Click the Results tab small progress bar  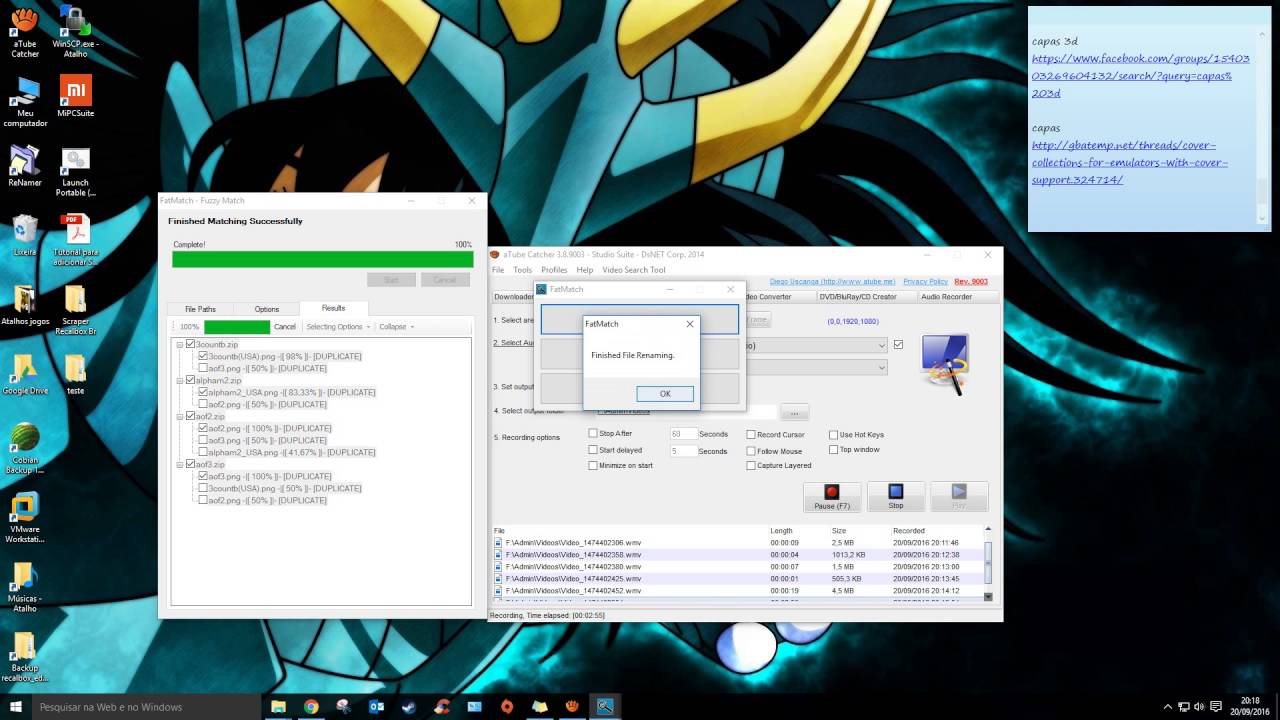[237, 327]
